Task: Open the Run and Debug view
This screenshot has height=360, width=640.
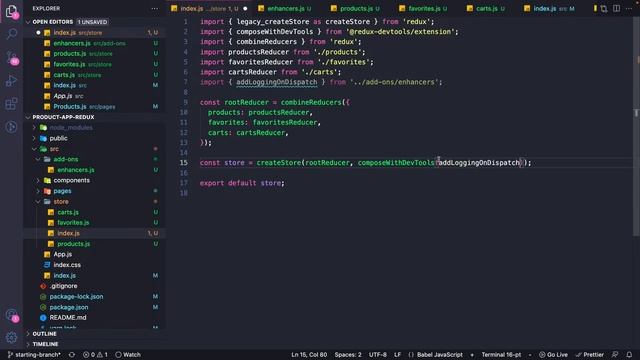Action: click(11, 80)
